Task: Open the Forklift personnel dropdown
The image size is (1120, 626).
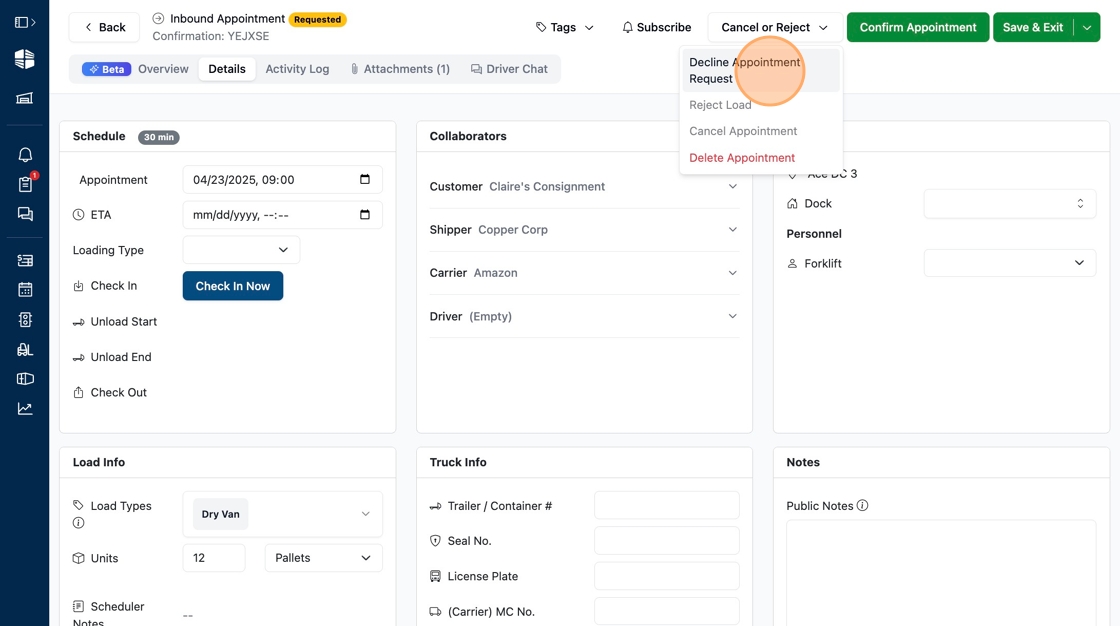Action: click(x=1009, y=263)
